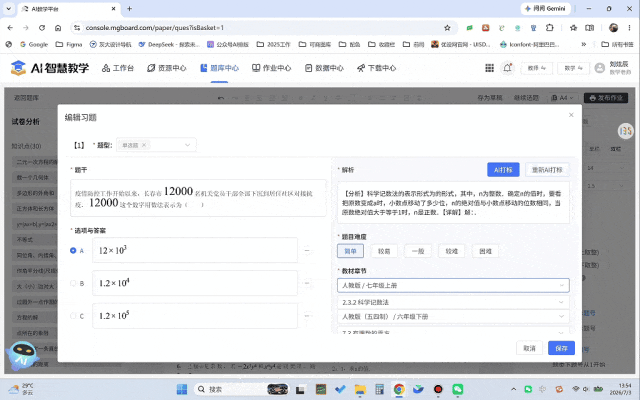
Task: Open the 工作台 nav menu item
Action: 118,68
